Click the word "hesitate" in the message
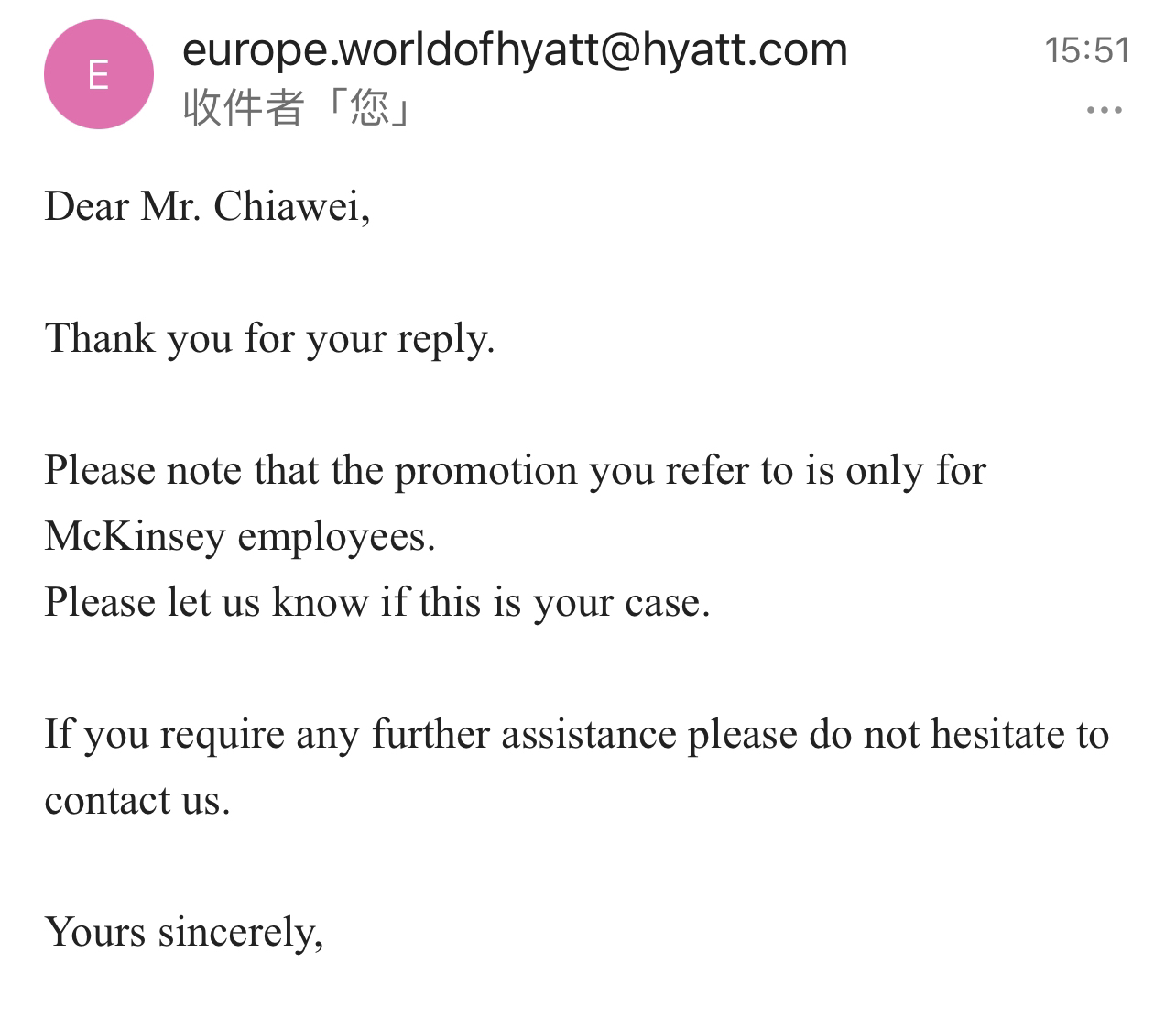1176x1029 pixels. [x=996, y=734]
